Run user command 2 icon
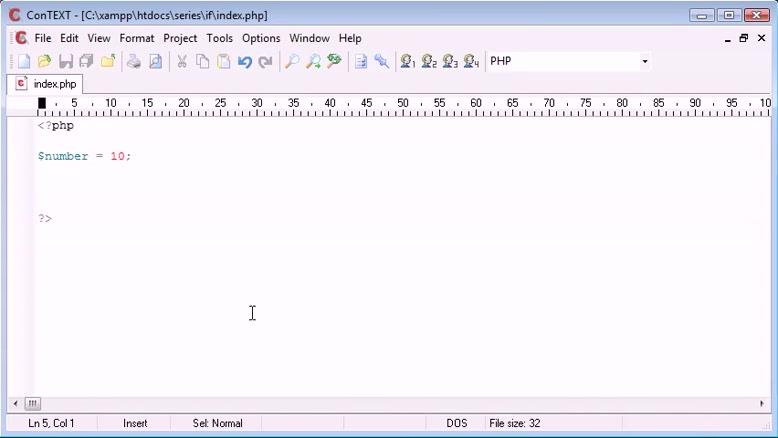The image size is (778, 438). click(x=429, y=62)
